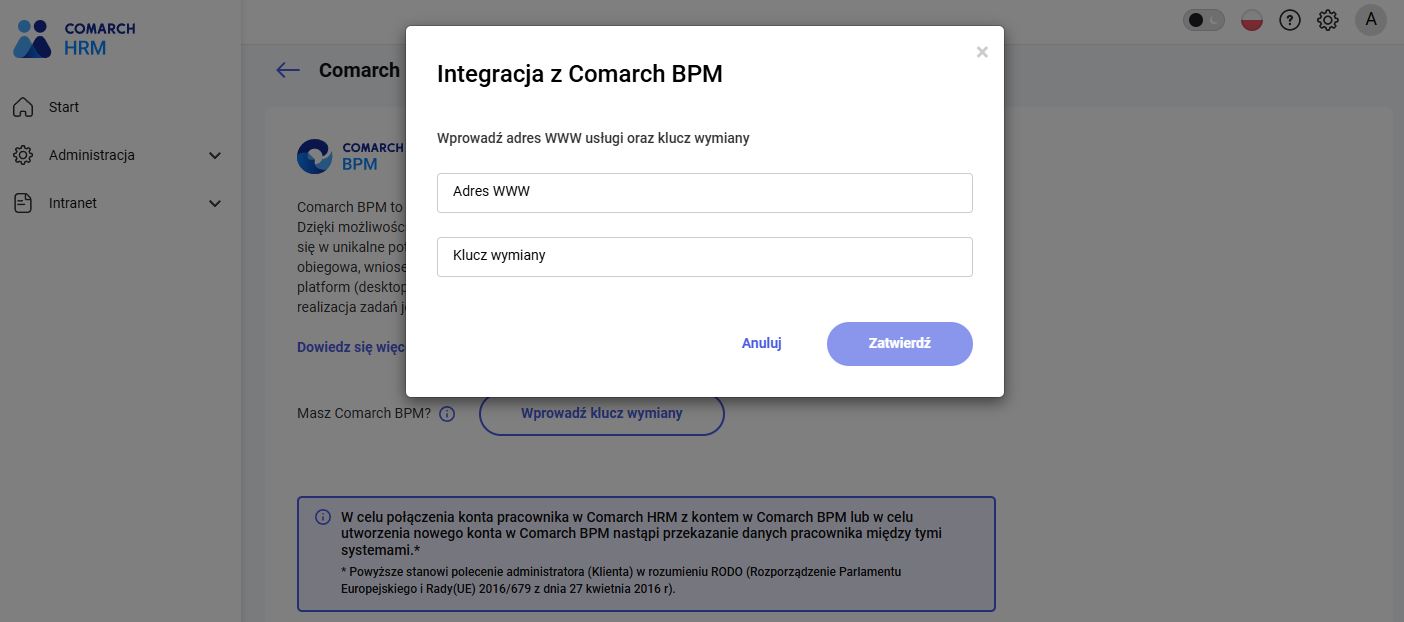Toggle the dark mode switch
The image size is (1404, 622).
(x=1204, y=20)
